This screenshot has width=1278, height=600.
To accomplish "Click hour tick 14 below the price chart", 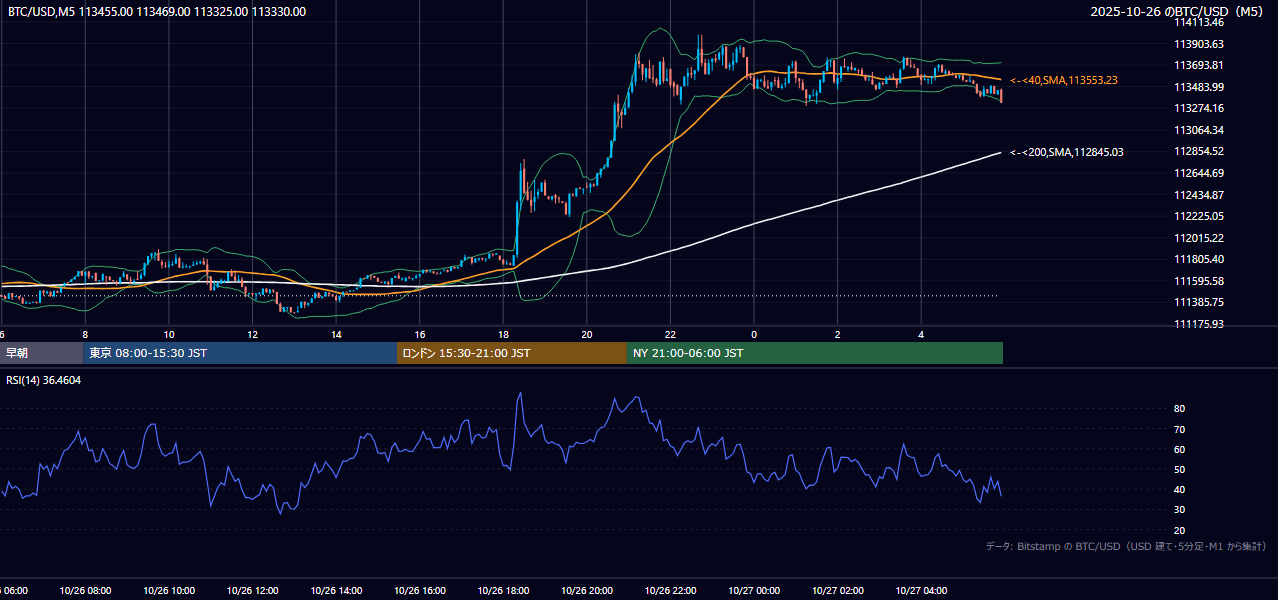I will (336, 334).
